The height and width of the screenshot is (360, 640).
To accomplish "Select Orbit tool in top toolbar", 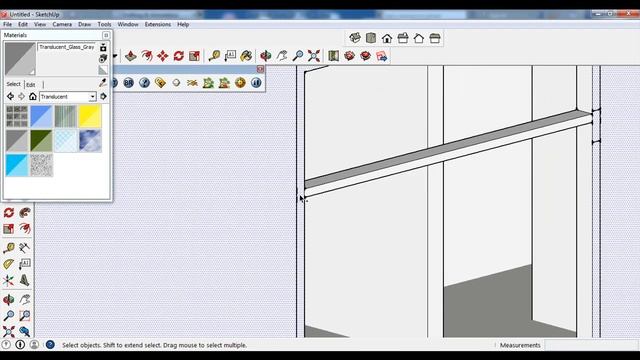I will pos(266,56).
